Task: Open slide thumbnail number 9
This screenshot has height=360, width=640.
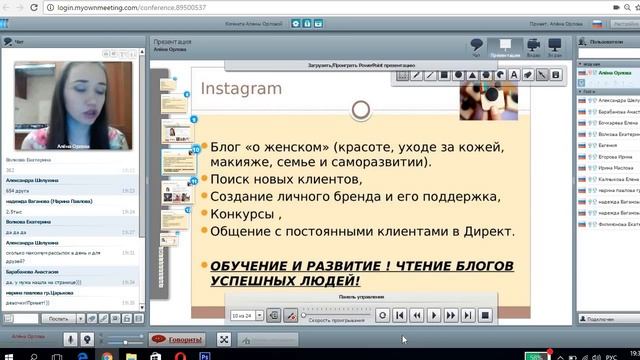Action: [x=177, y=131]
